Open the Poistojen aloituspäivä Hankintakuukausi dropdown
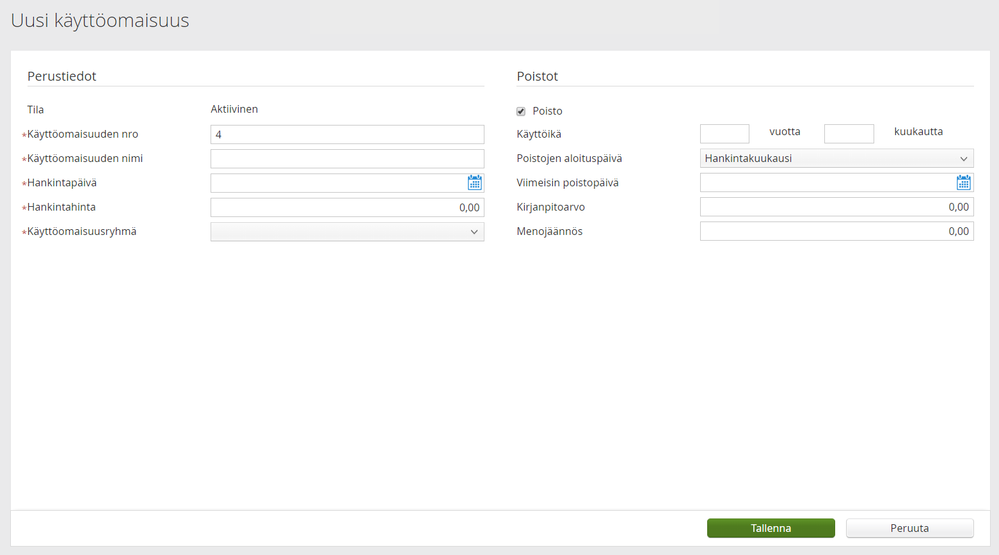Viewport: 999px width, 555px height. tap(836, 158)
